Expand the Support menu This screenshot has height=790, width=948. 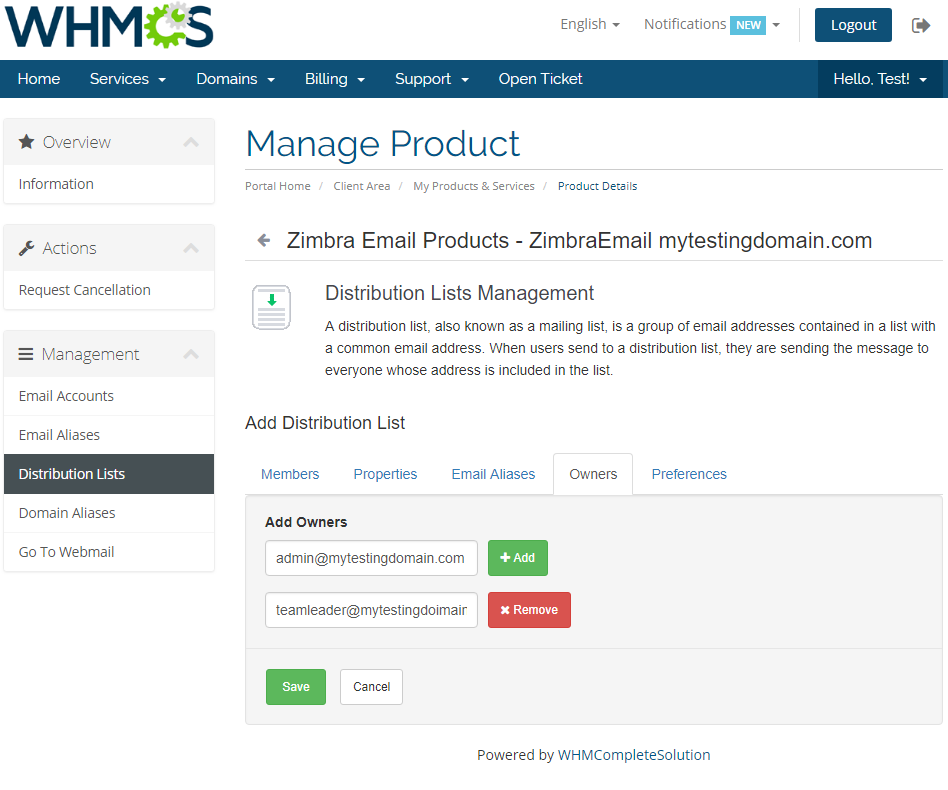click(x=432, y=79)
